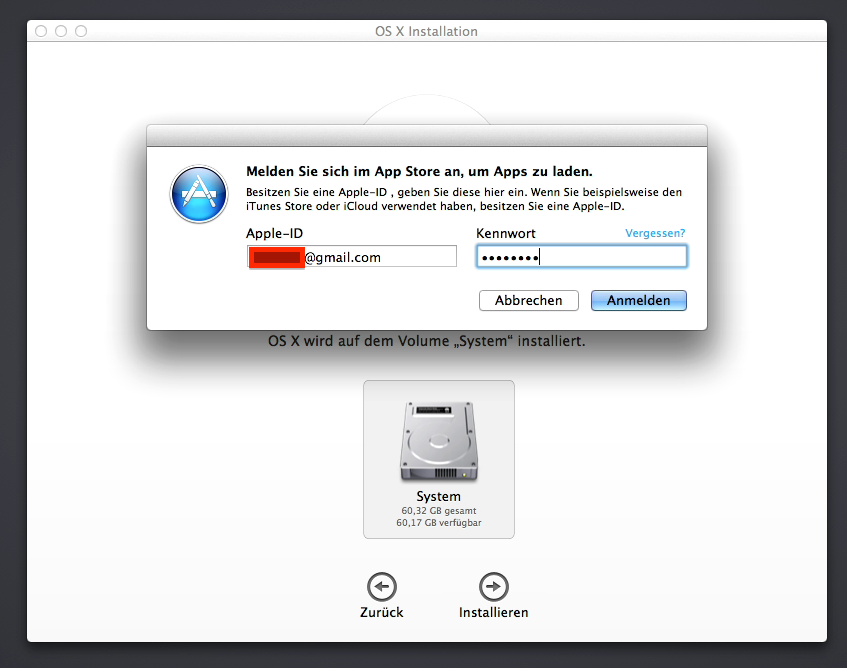The height and width of the screenshot is (668, 847).
Task: Click the Apple-ID field label
Action: coord(274,233)
